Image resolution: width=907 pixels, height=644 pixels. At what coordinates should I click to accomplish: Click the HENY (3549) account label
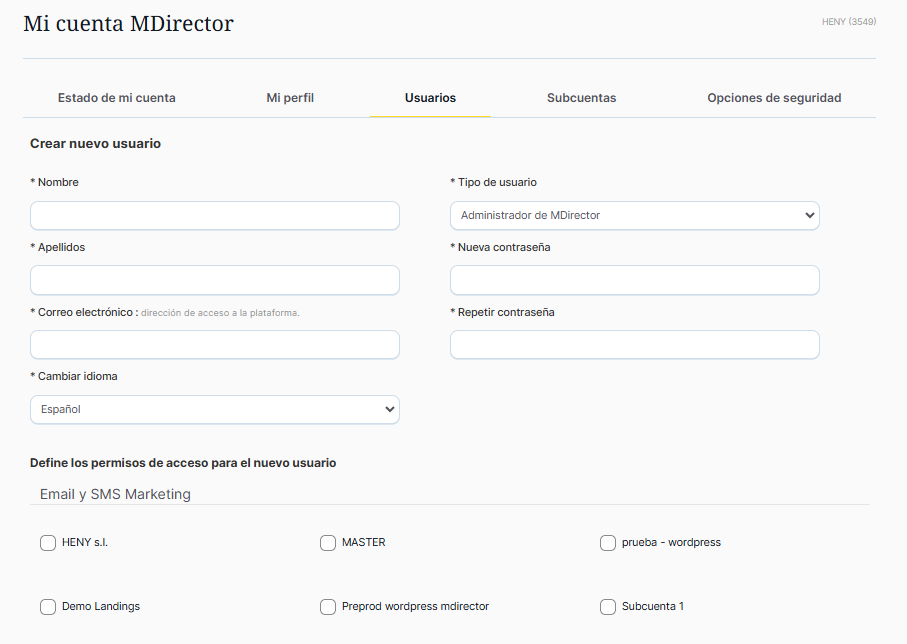pyautogui.click(x=848, y=21)
